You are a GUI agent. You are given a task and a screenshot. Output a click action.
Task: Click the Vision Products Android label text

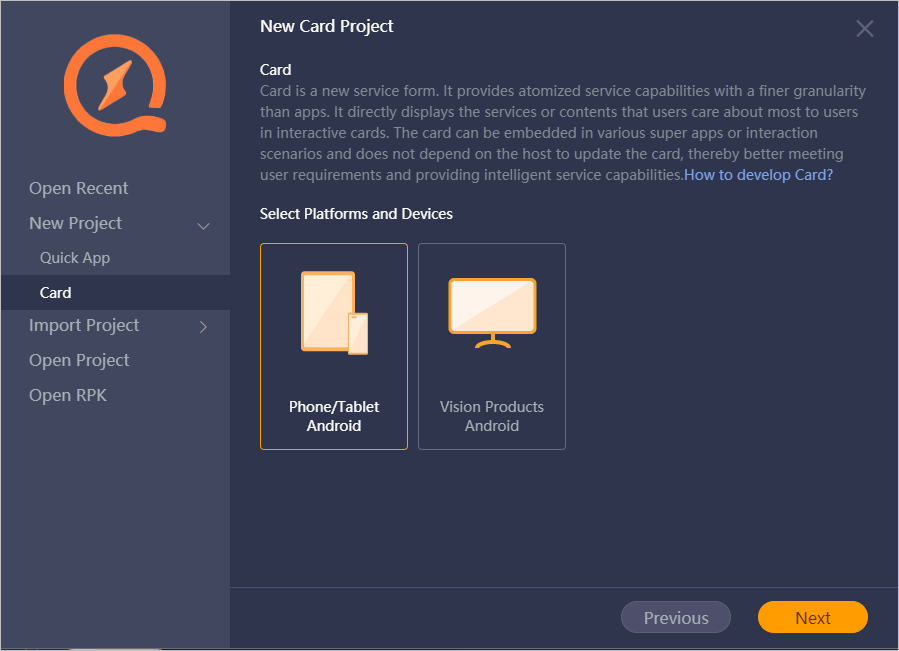point(492,416)
